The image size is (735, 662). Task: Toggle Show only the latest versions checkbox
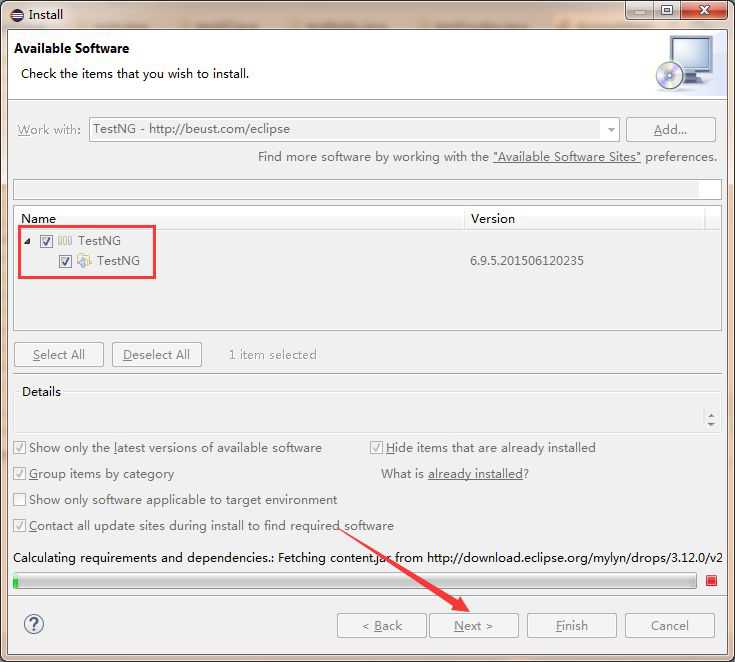[x=20, y=448]
